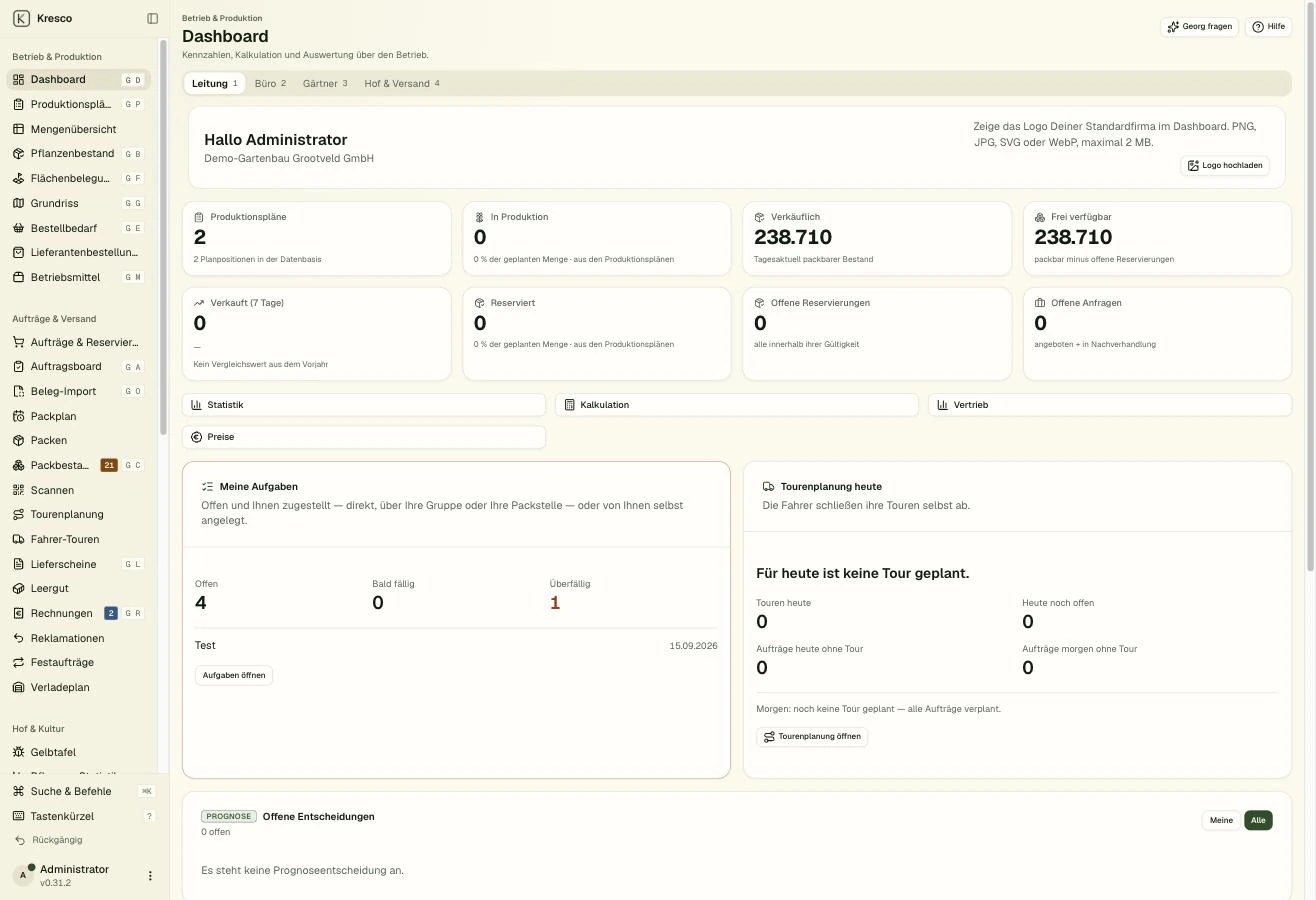Click the Administrator avatar
The image size is (1316, 900).
click(x=23, y=876)
